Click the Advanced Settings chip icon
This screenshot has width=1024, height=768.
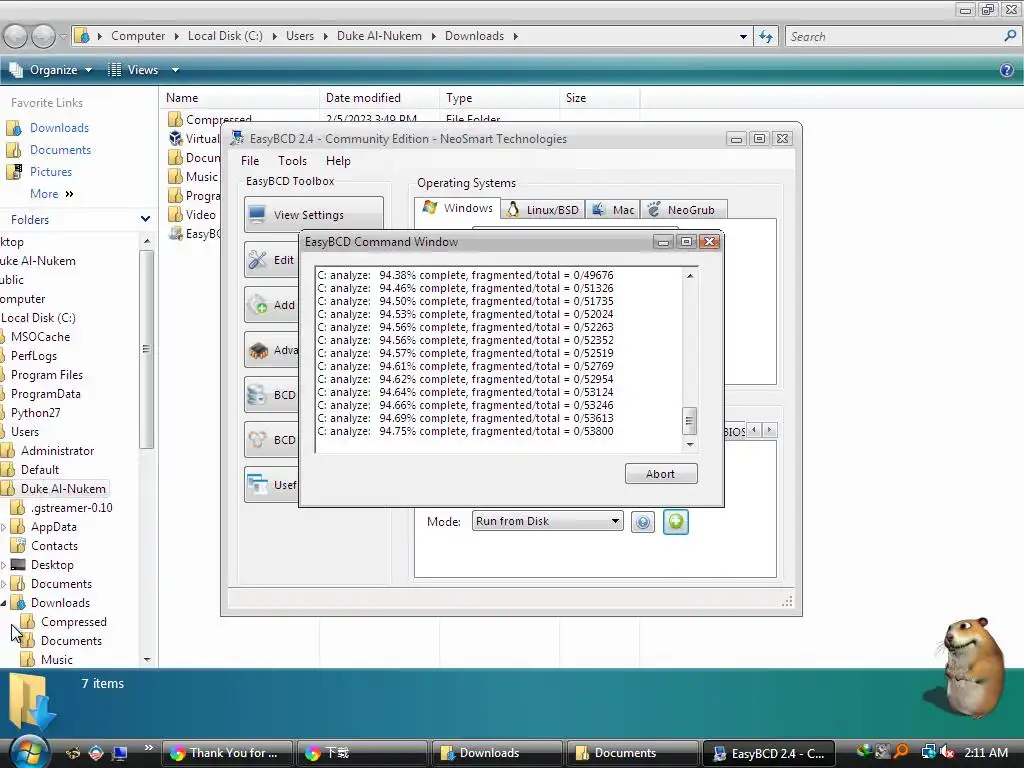click(258, 350)
